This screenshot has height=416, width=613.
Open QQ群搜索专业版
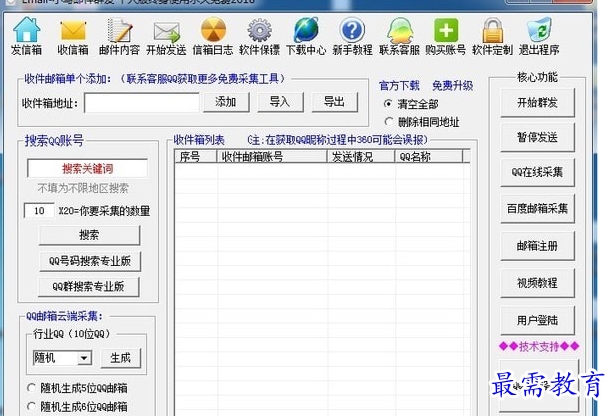[88, 287]
